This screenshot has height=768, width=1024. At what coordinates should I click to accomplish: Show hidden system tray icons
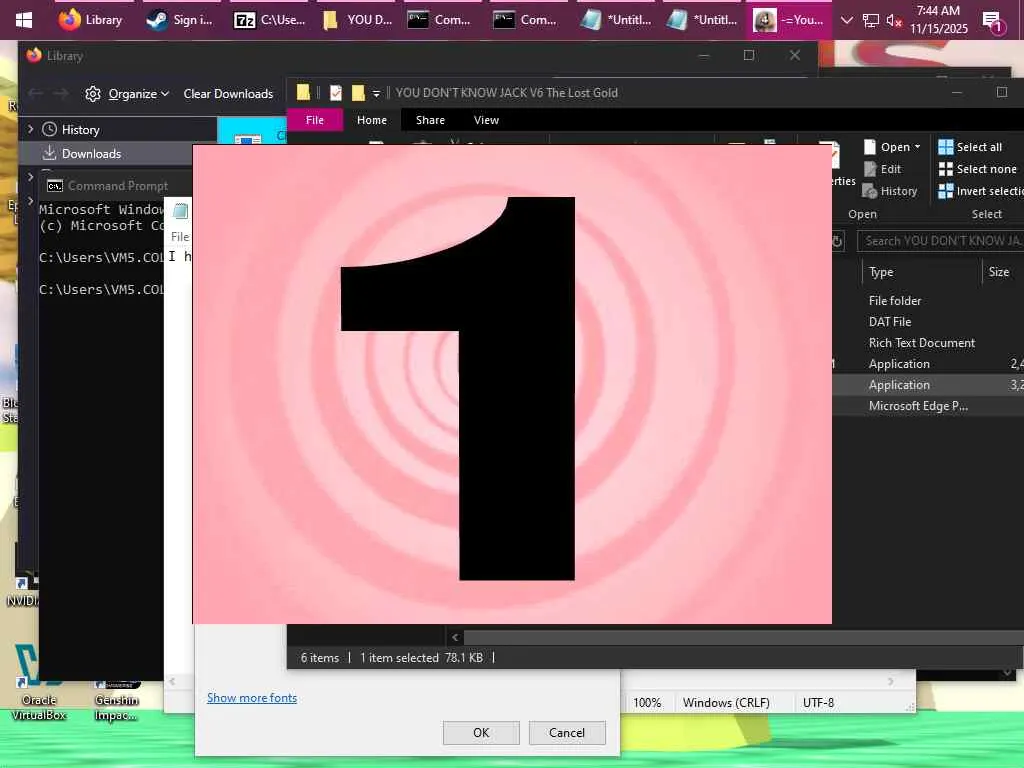point(846,20)
